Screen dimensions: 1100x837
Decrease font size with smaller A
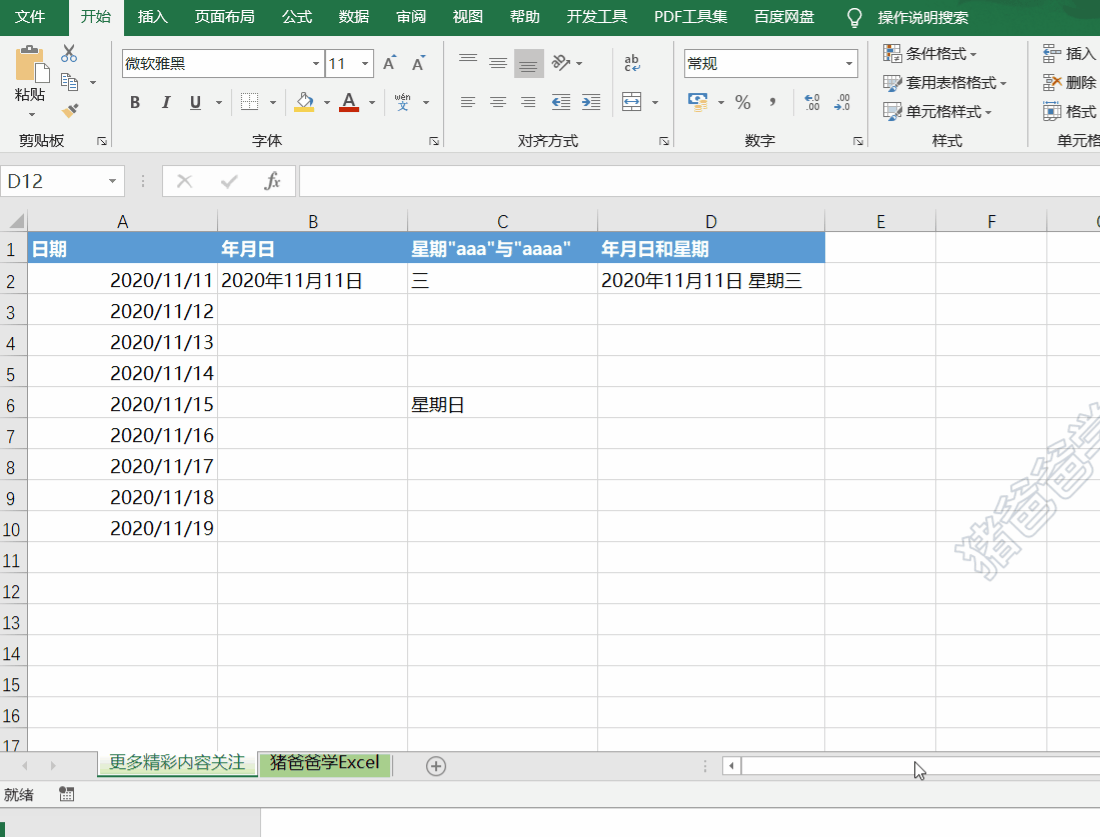coord(418,64)
